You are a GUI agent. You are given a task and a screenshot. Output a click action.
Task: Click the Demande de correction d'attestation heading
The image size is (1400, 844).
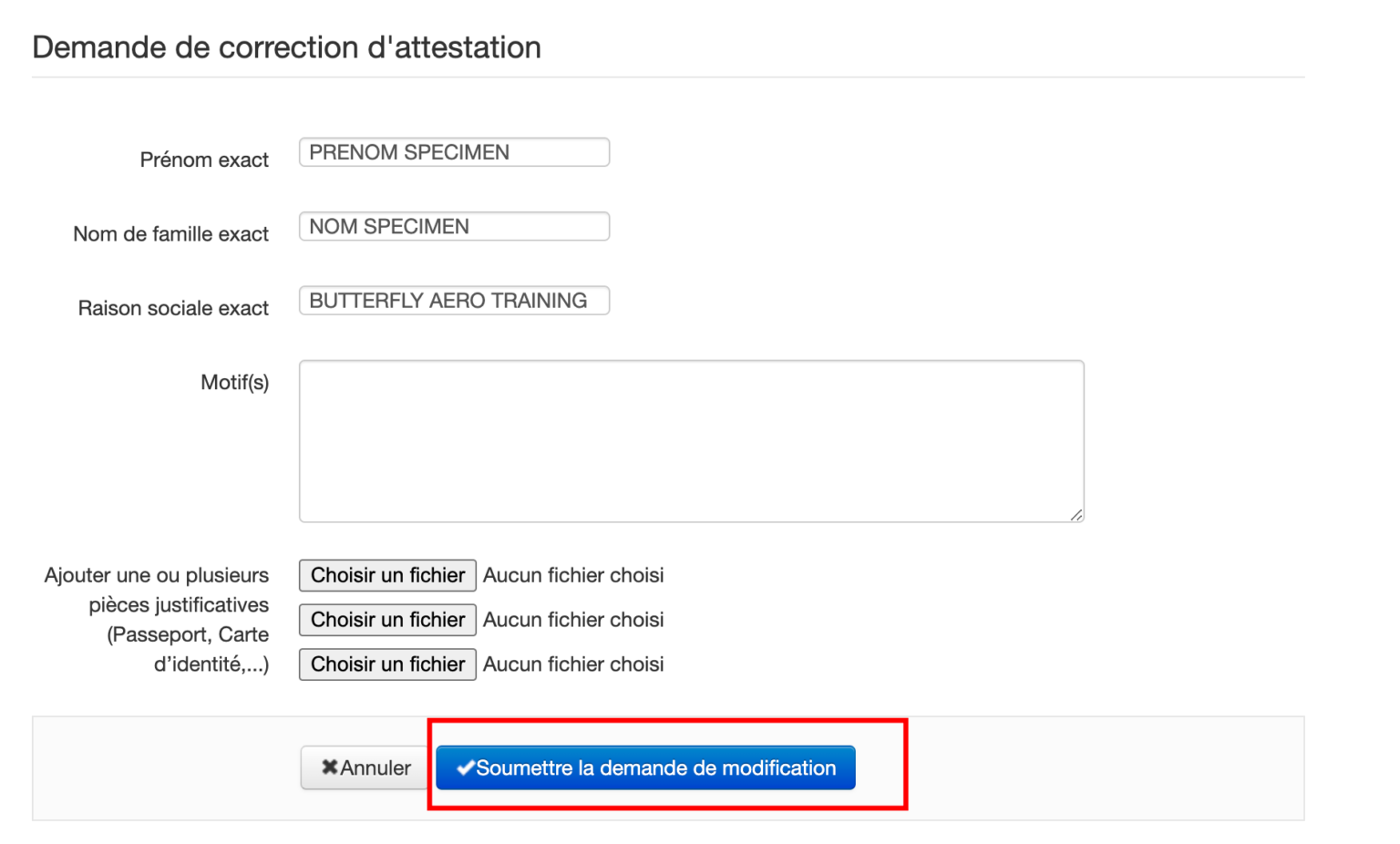coord(286,47)
